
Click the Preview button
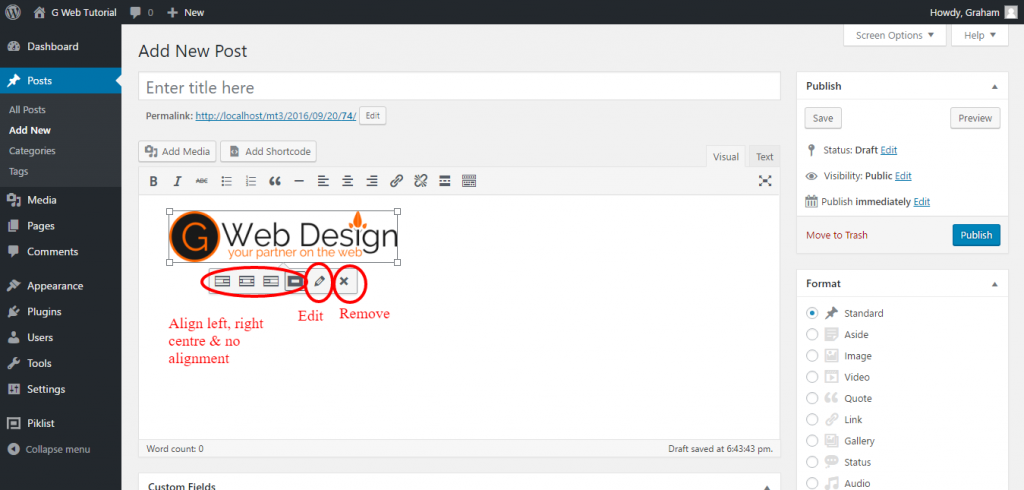975,118
